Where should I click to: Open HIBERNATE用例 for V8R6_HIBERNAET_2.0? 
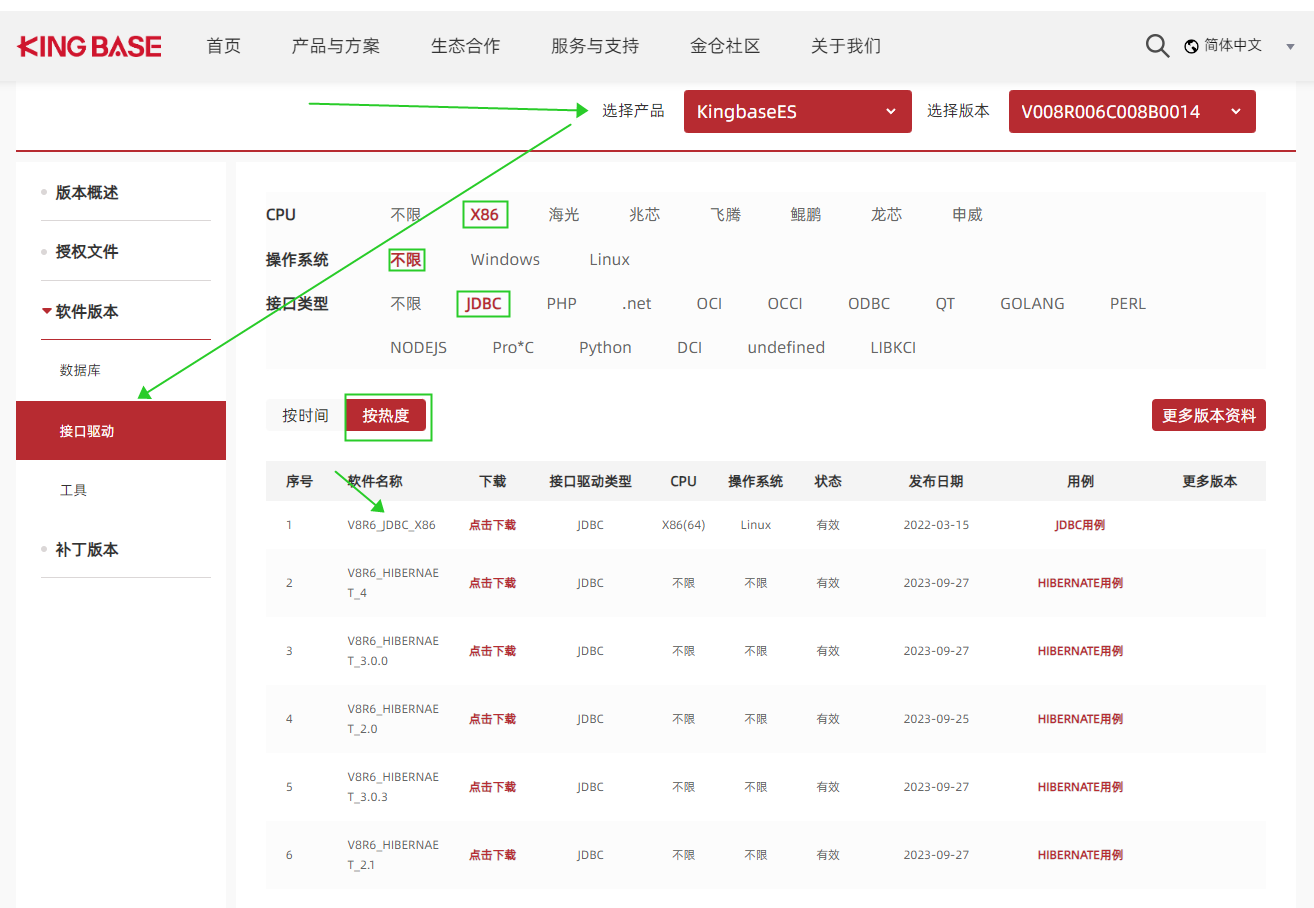pos(1080,719)
